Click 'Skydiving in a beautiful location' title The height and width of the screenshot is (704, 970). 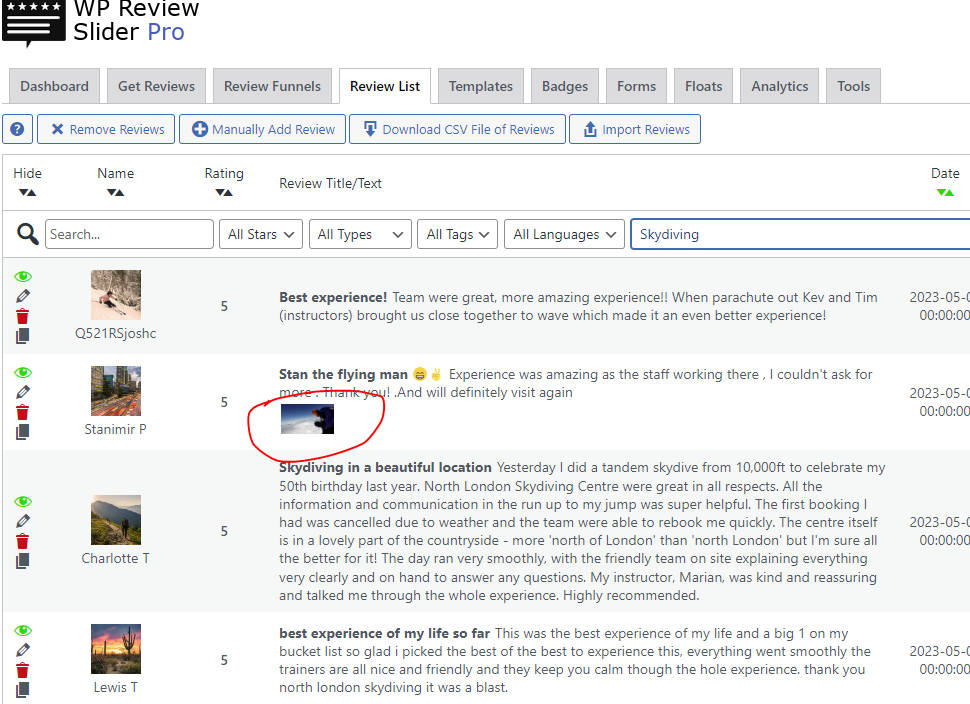click(385, 467)
